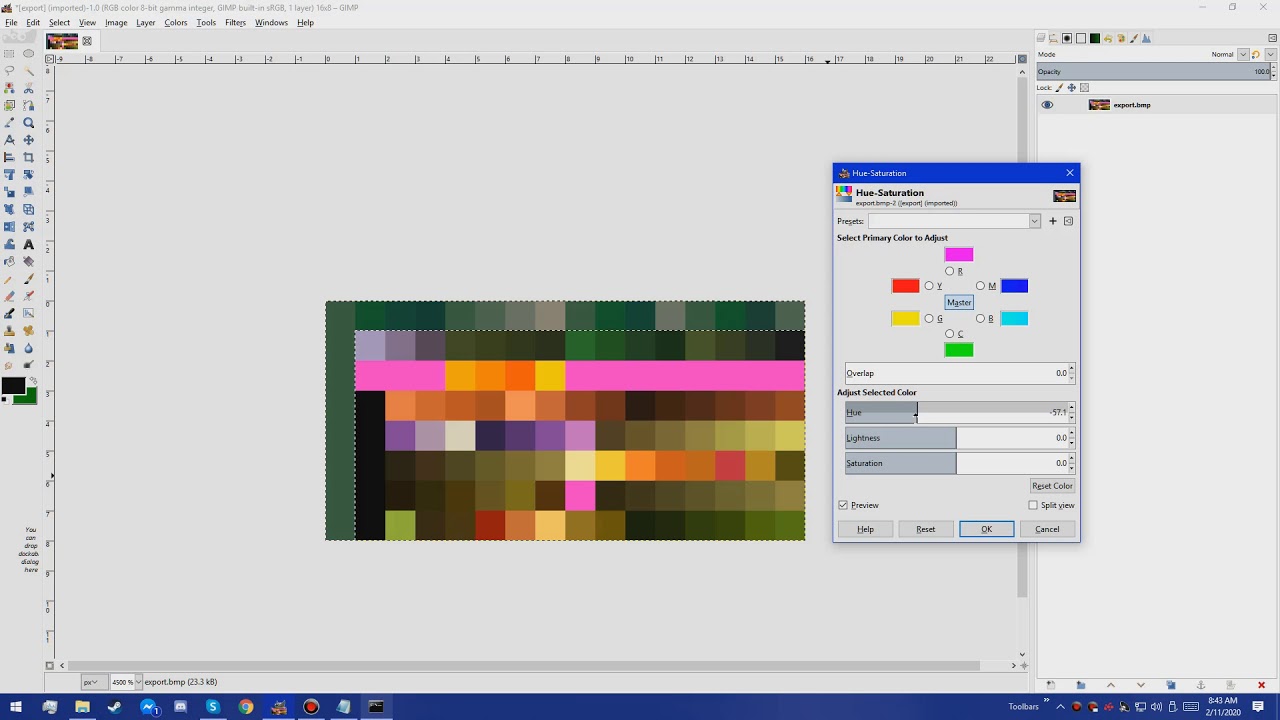The height and width of the screenshot is (720, 1280).
Task: Save current settings as preset plus icon
Action: [1052, 221]
